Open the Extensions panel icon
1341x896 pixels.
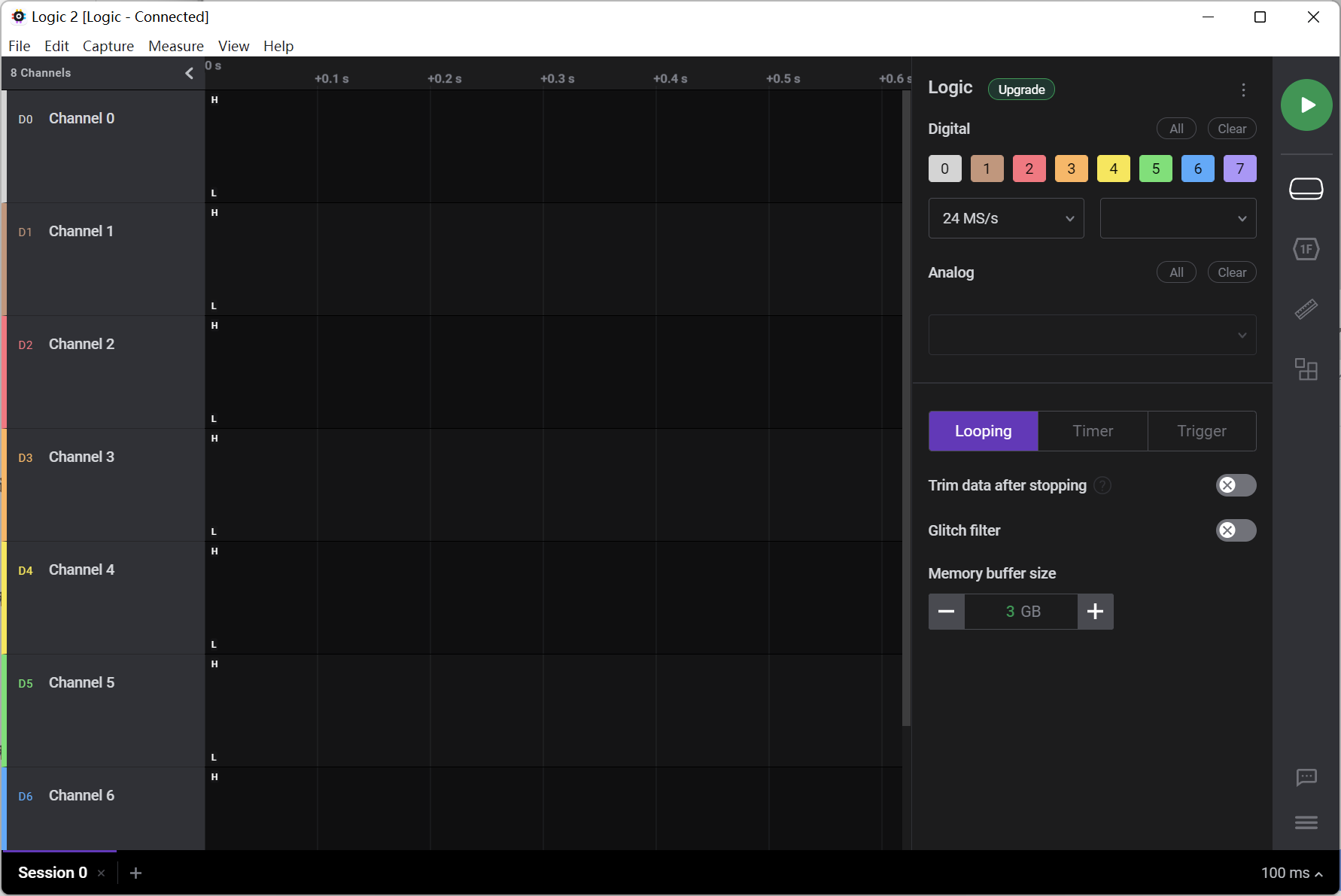1306,369
